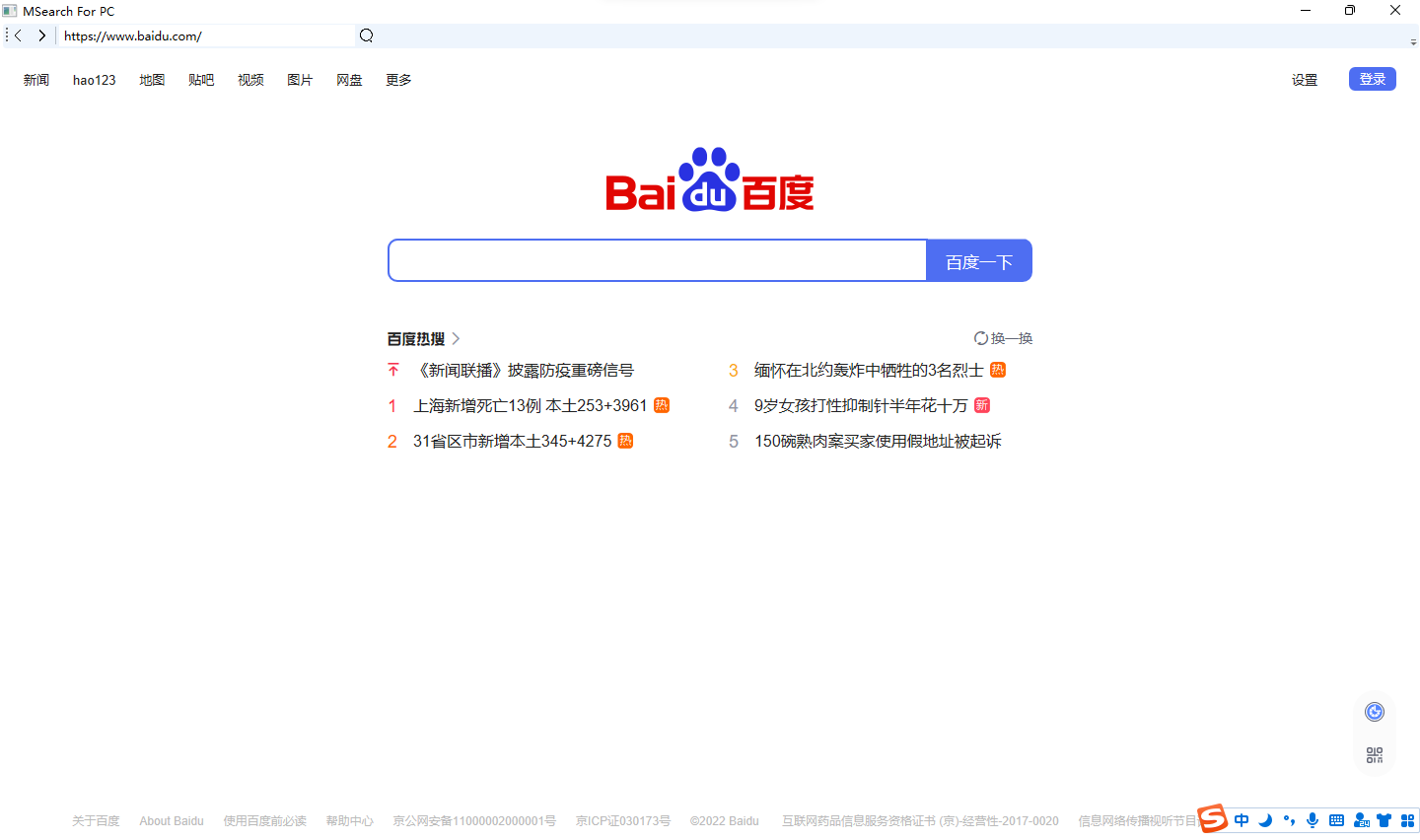Open the 百度热搜 heading link
The image size is (1420, 840).
point(416,338)
